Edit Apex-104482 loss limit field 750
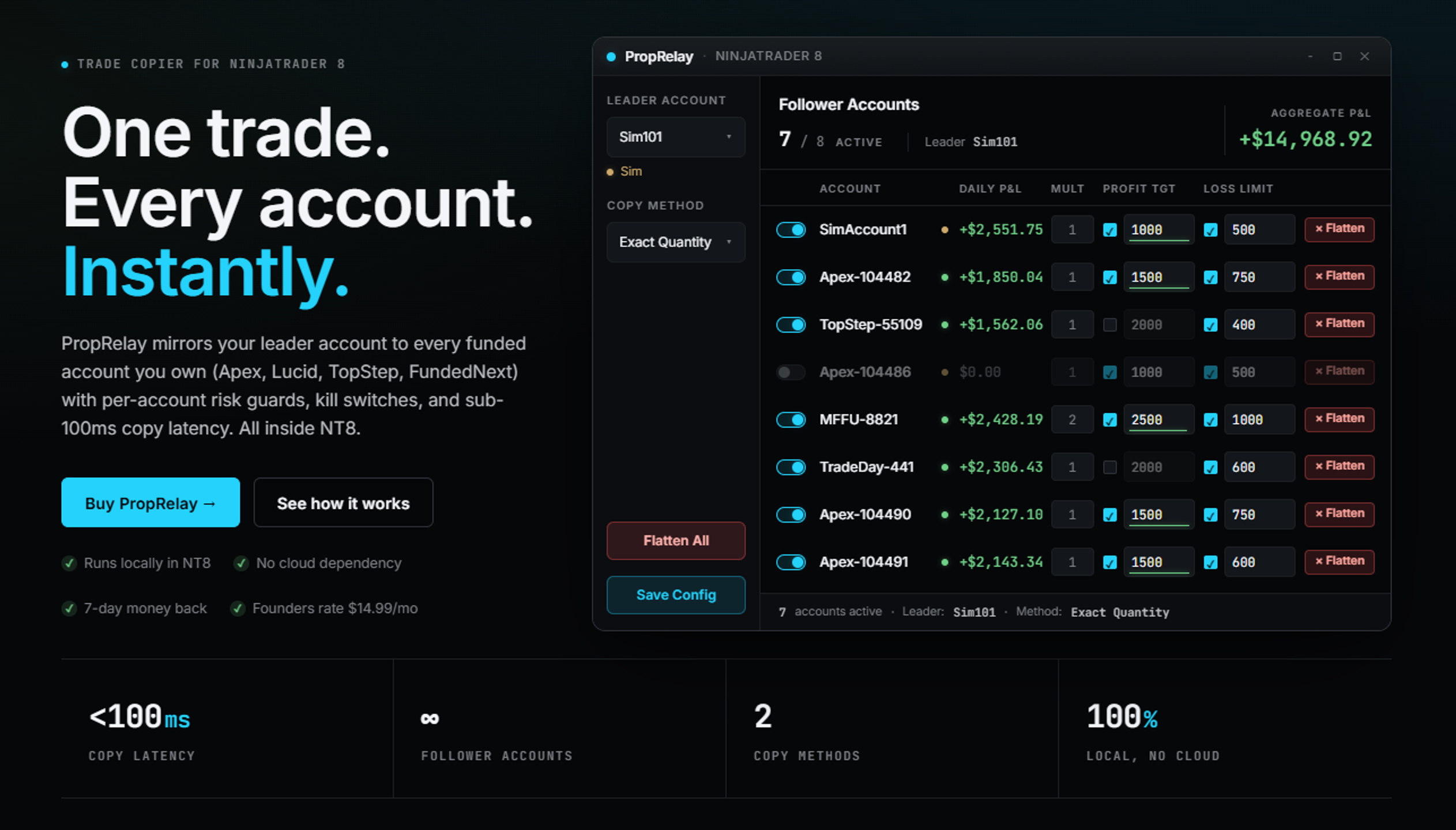The width and height of the screenshot is (1456, 830). click(x=1259, y=277)
